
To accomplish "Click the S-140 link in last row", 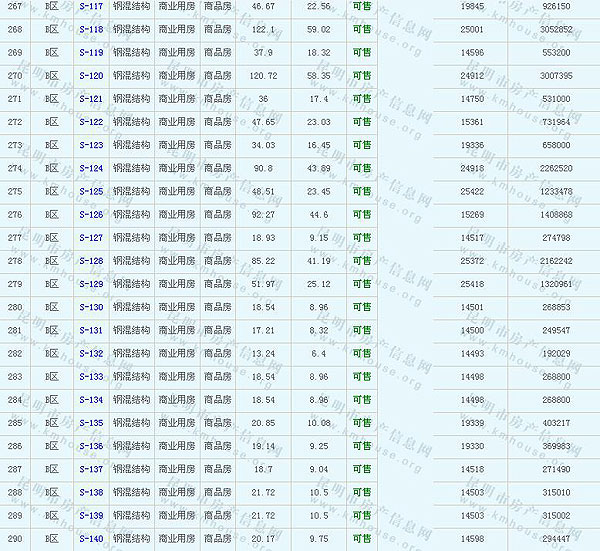I will point(90,539).
